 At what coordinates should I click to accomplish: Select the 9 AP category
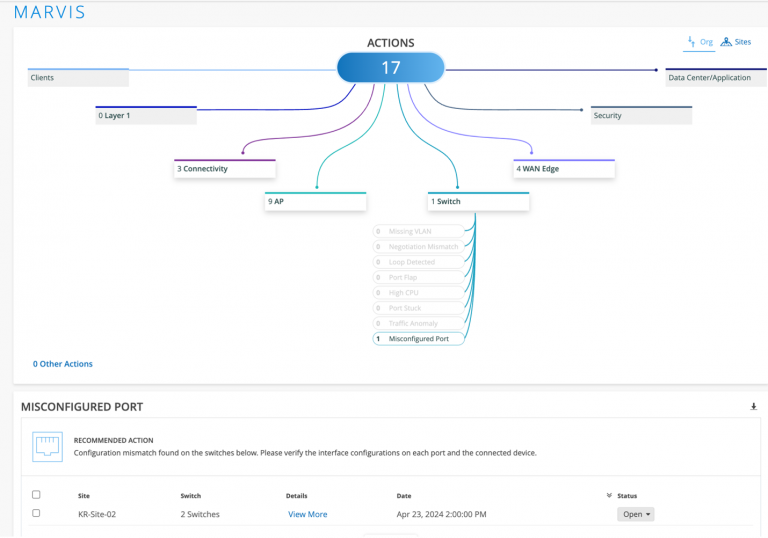(x=315, y=201)
